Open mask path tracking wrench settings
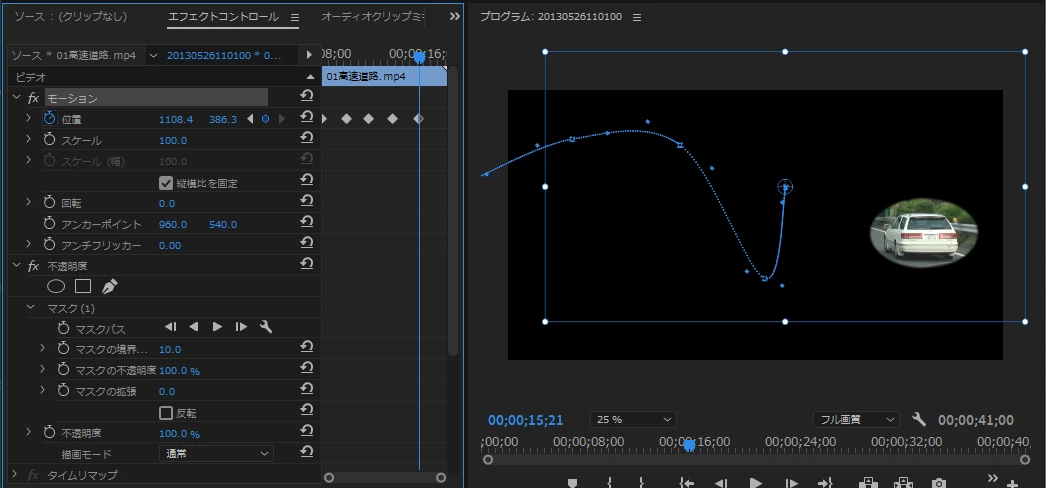 266,327
